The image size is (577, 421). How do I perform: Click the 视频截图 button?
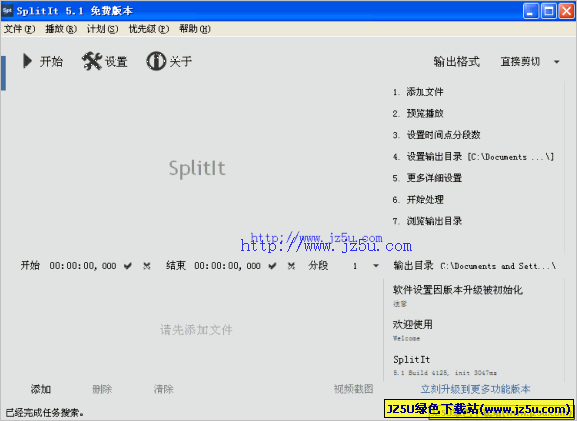click(354, 389)
